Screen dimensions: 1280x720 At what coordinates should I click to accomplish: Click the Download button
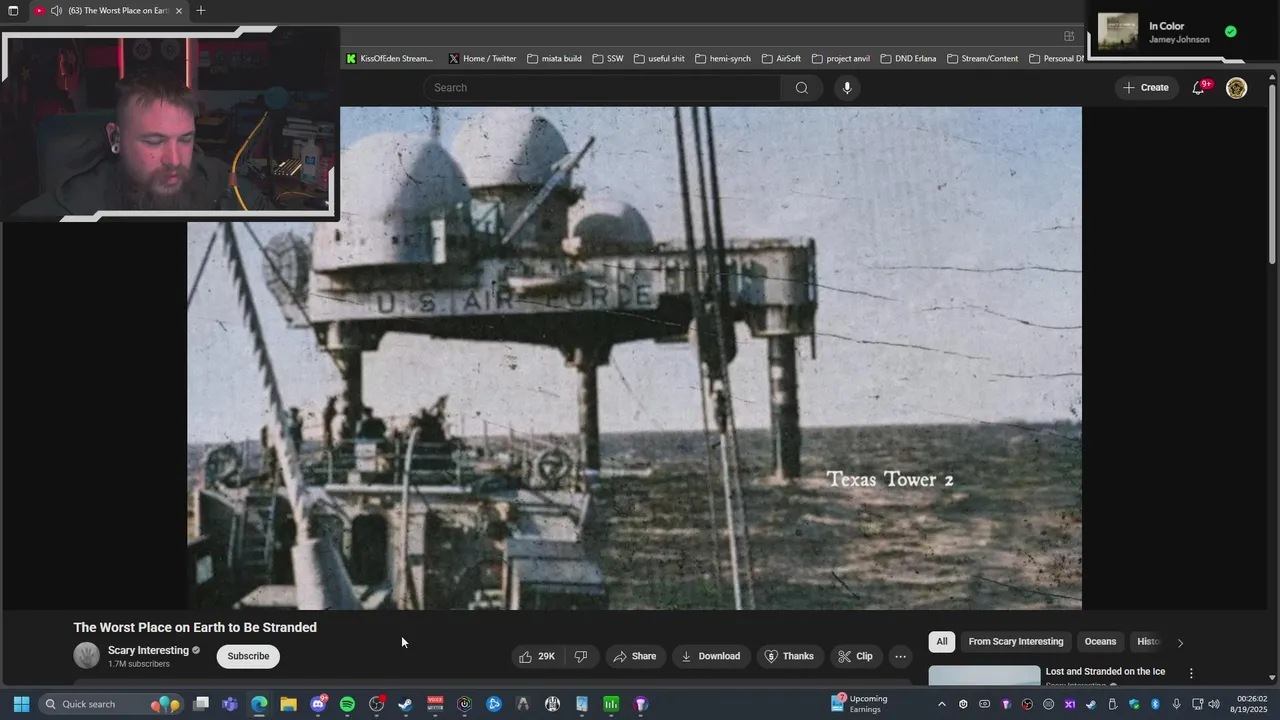click(x=711, y=657)
